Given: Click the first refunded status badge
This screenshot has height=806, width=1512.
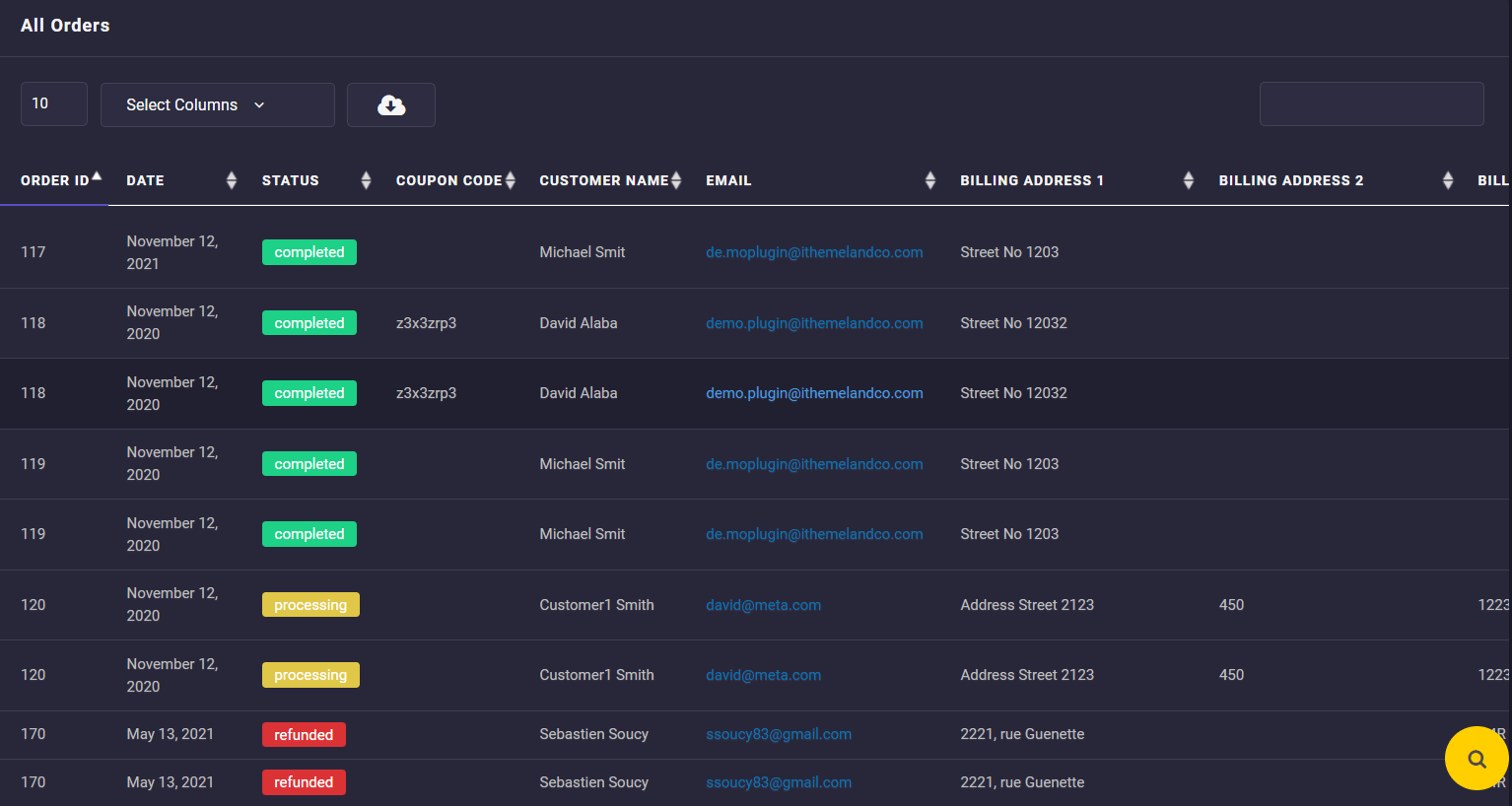Looking at the screenshot, I should click(304, 735).
